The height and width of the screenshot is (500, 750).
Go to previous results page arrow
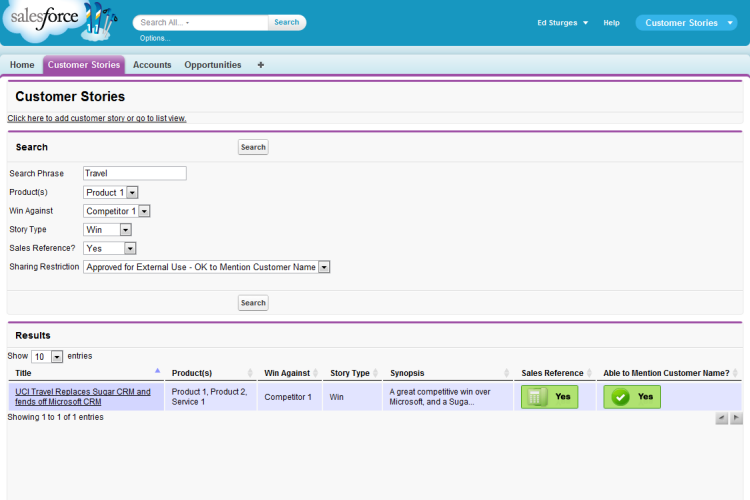click(x=722, y=418)
